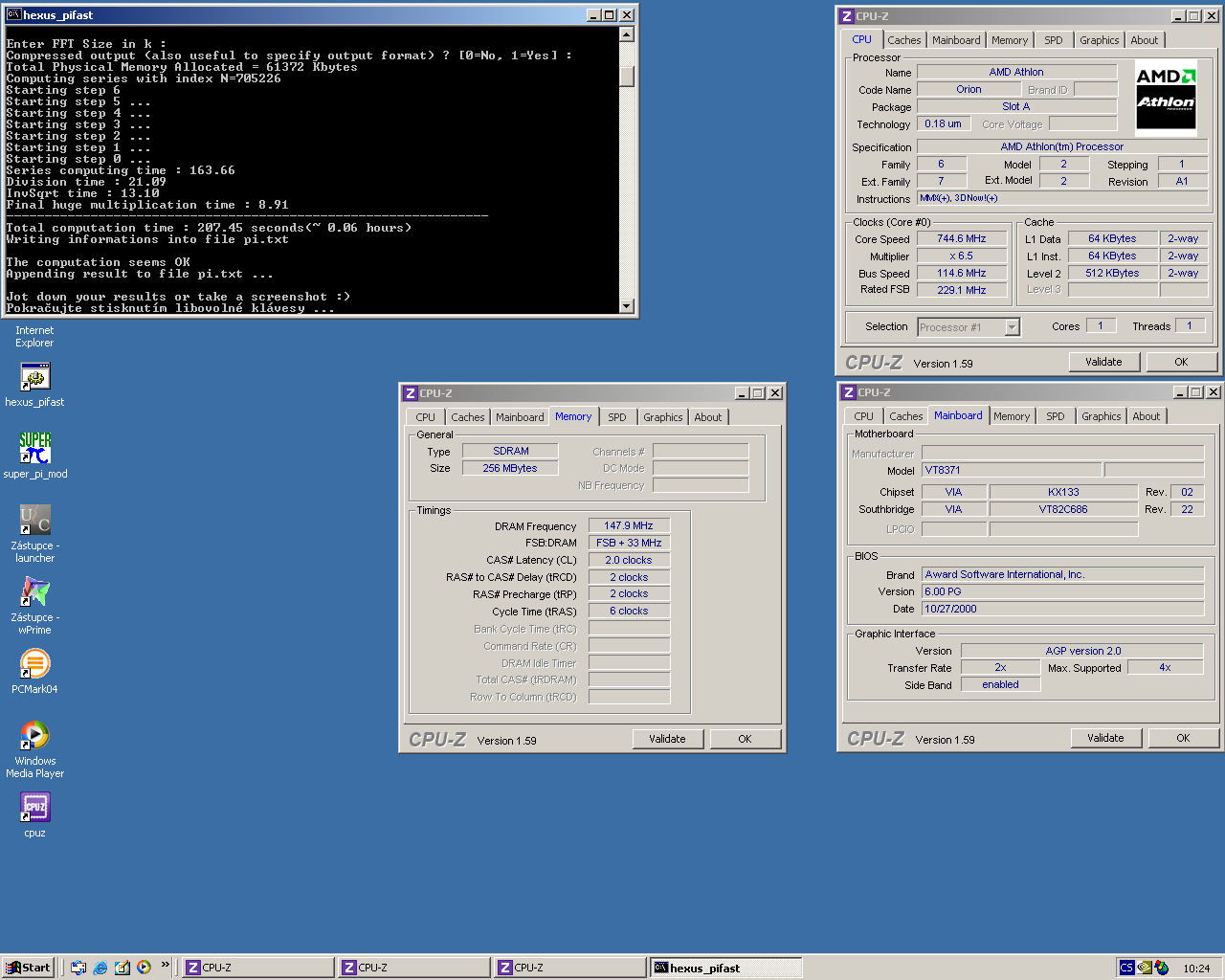Screen dimensions: 1225x980
Task: Click the BIOS brand Award Software field
Action: pos(1062,574)
